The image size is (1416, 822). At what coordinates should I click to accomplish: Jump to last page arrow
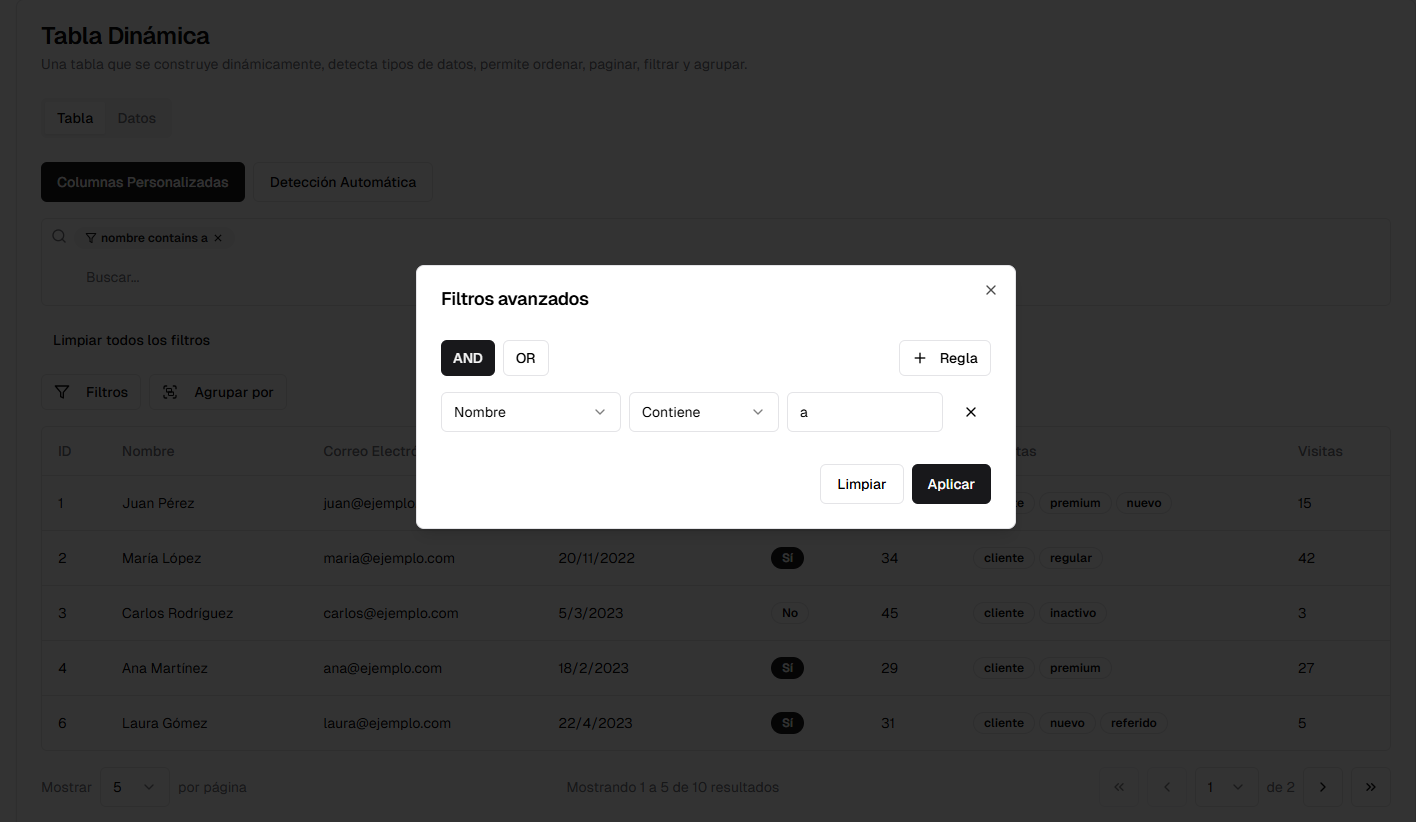[x=1371, y=787]
